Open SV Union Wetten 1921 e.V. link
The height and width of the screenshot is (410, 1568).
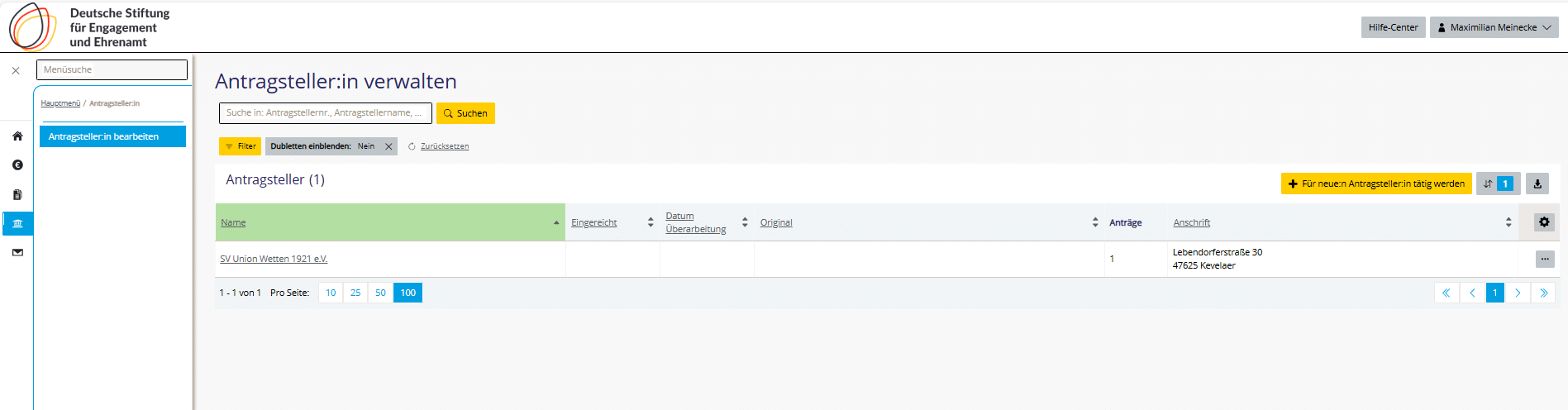(274, 259)
